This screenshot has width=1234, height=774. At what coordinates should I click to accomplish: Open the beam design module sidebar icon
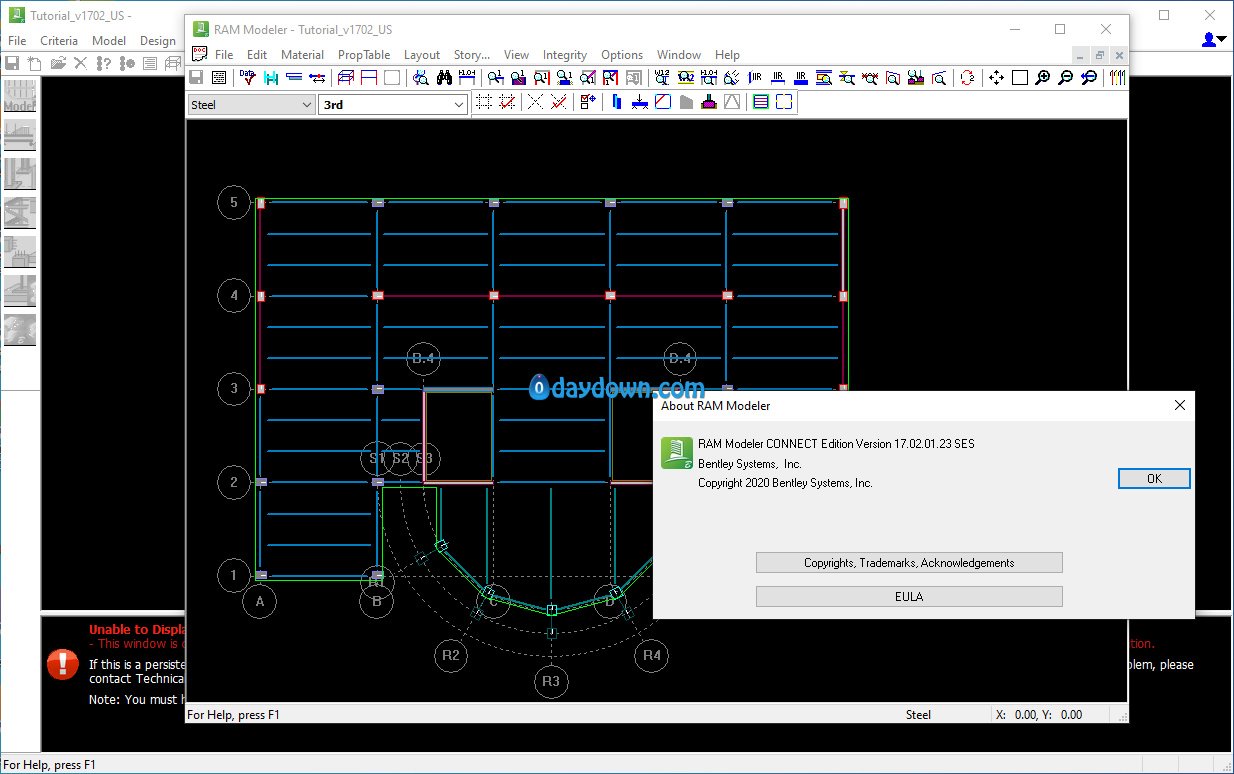[20, 135]
